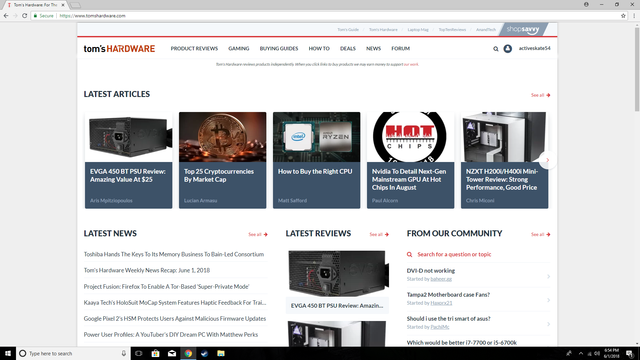The height and width of the screenshot is (360, 640).
Task: Open the NEWS menu
Action: pos(373,49)
